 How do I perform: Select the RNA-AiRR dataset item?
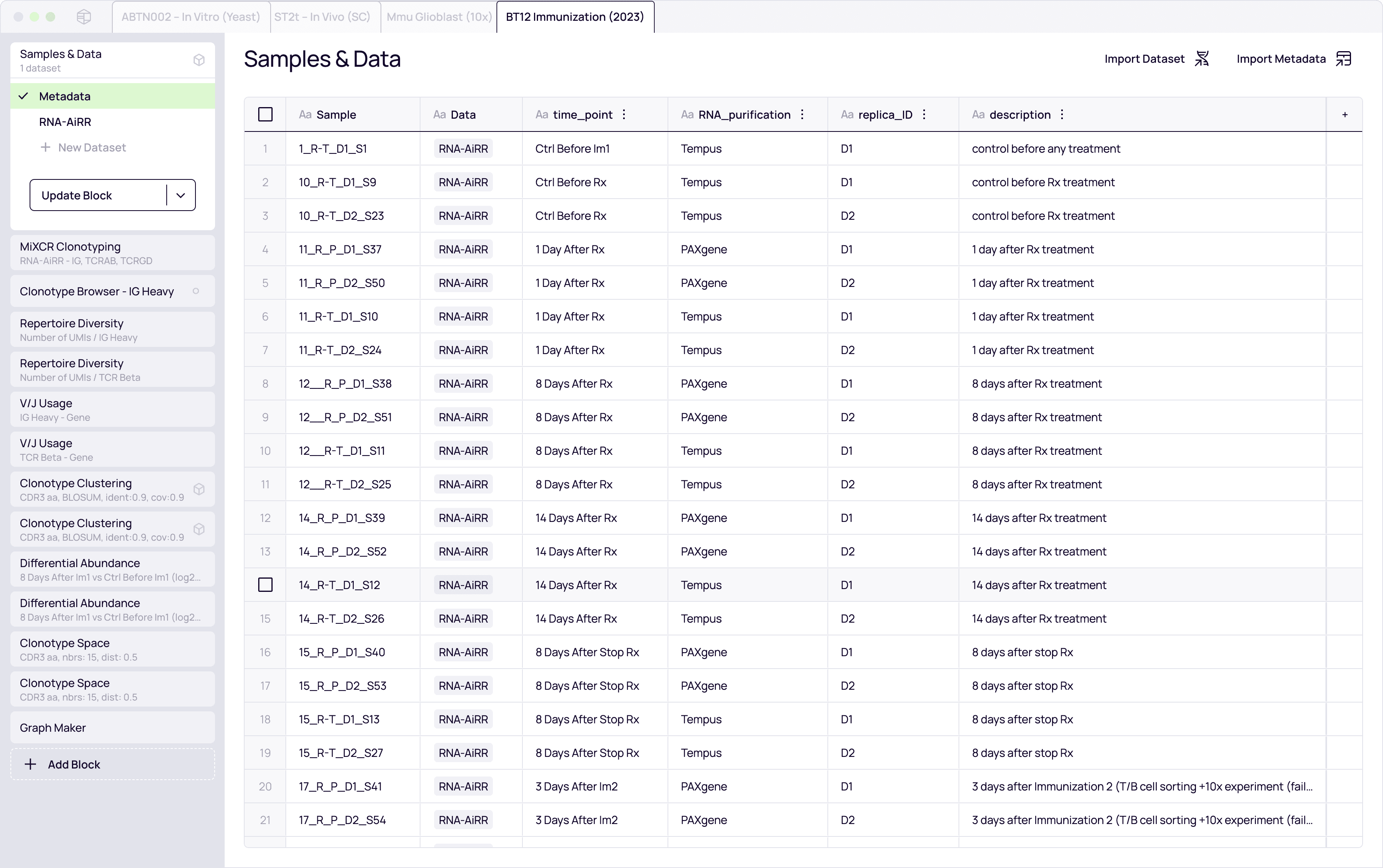[65, 122]
